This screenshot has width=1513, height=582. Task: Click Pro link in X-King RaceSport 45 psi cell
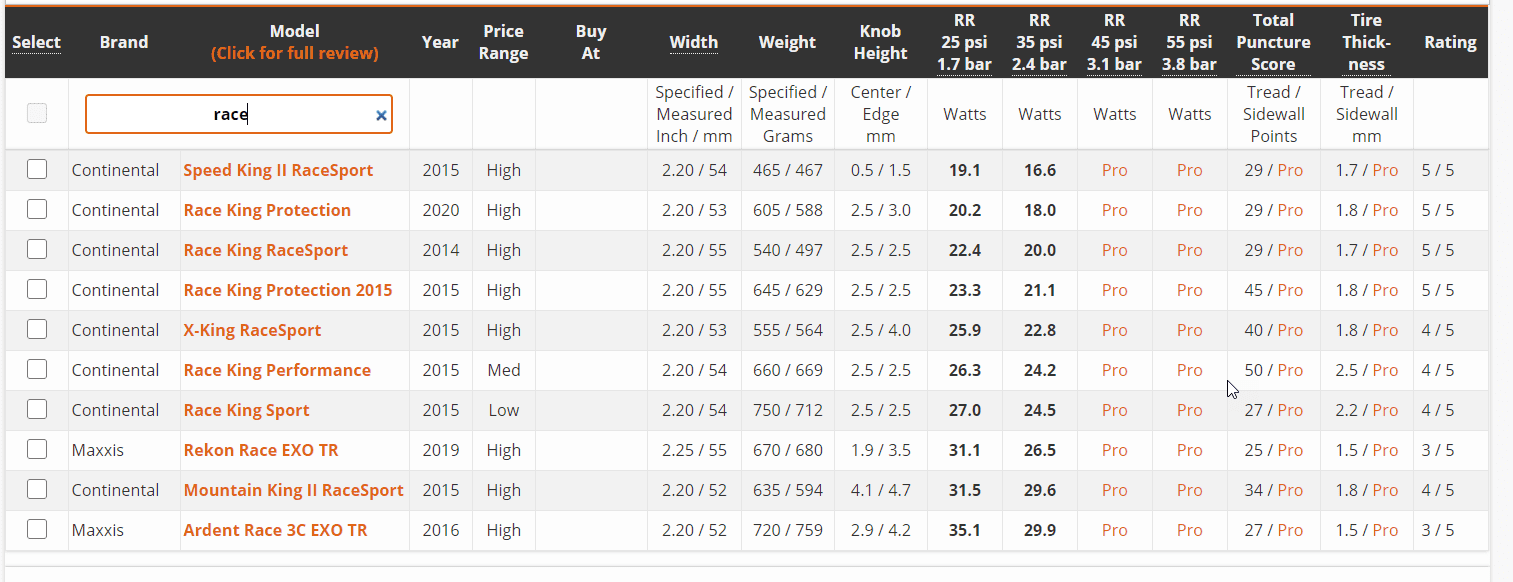click(x=1115, y=330)
